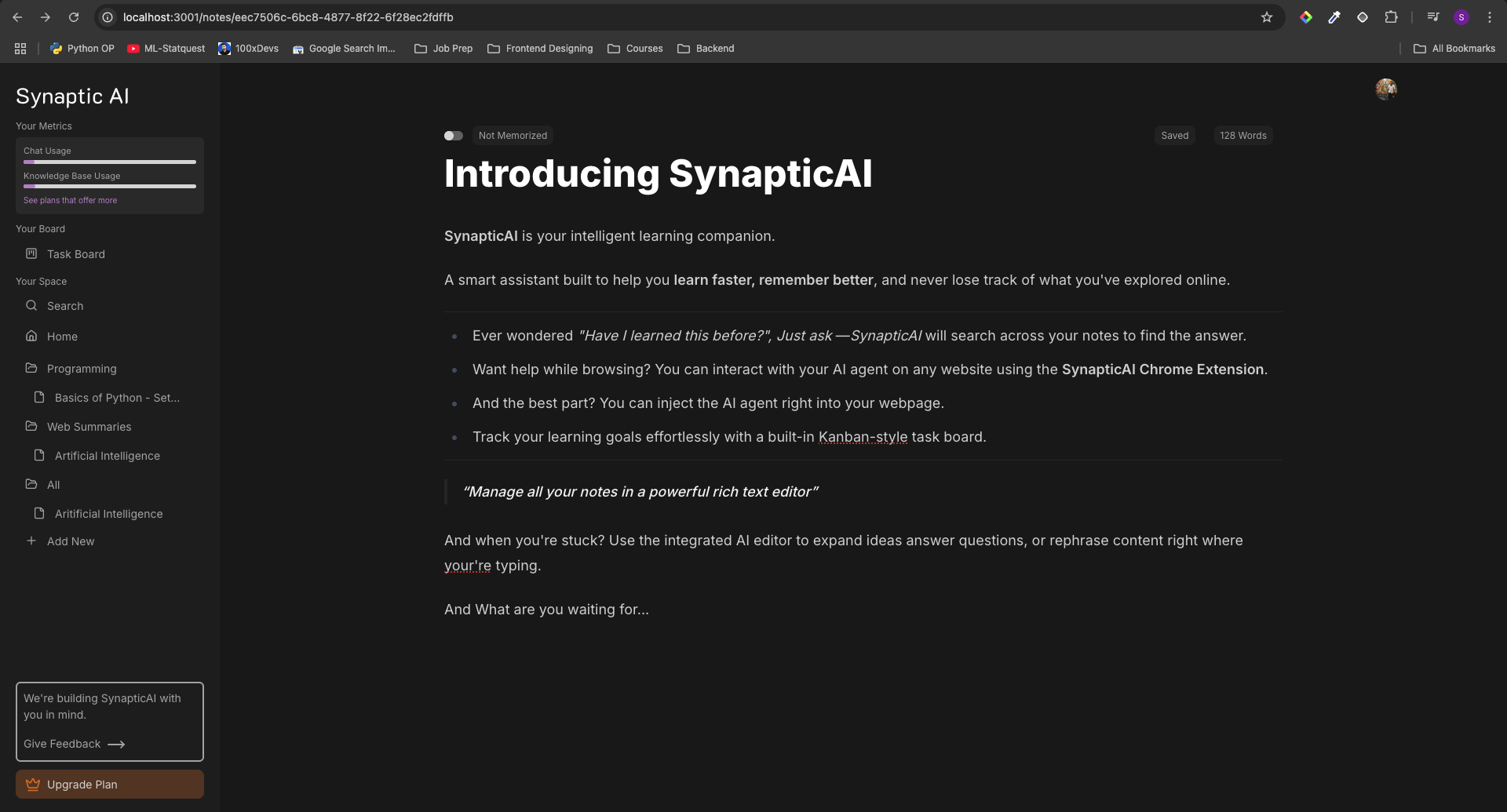
Task: Click the crown icon on Upgrade Plan
Action: point(33,784)
